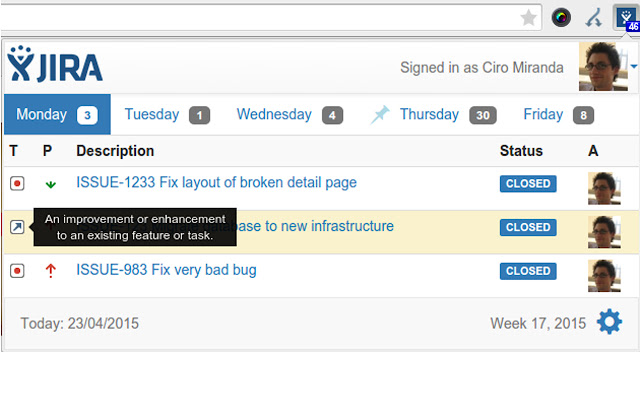The image size is (640, 400).
Task: Click the Ciro Miranda profile photo in header
Action: point(599,67)
